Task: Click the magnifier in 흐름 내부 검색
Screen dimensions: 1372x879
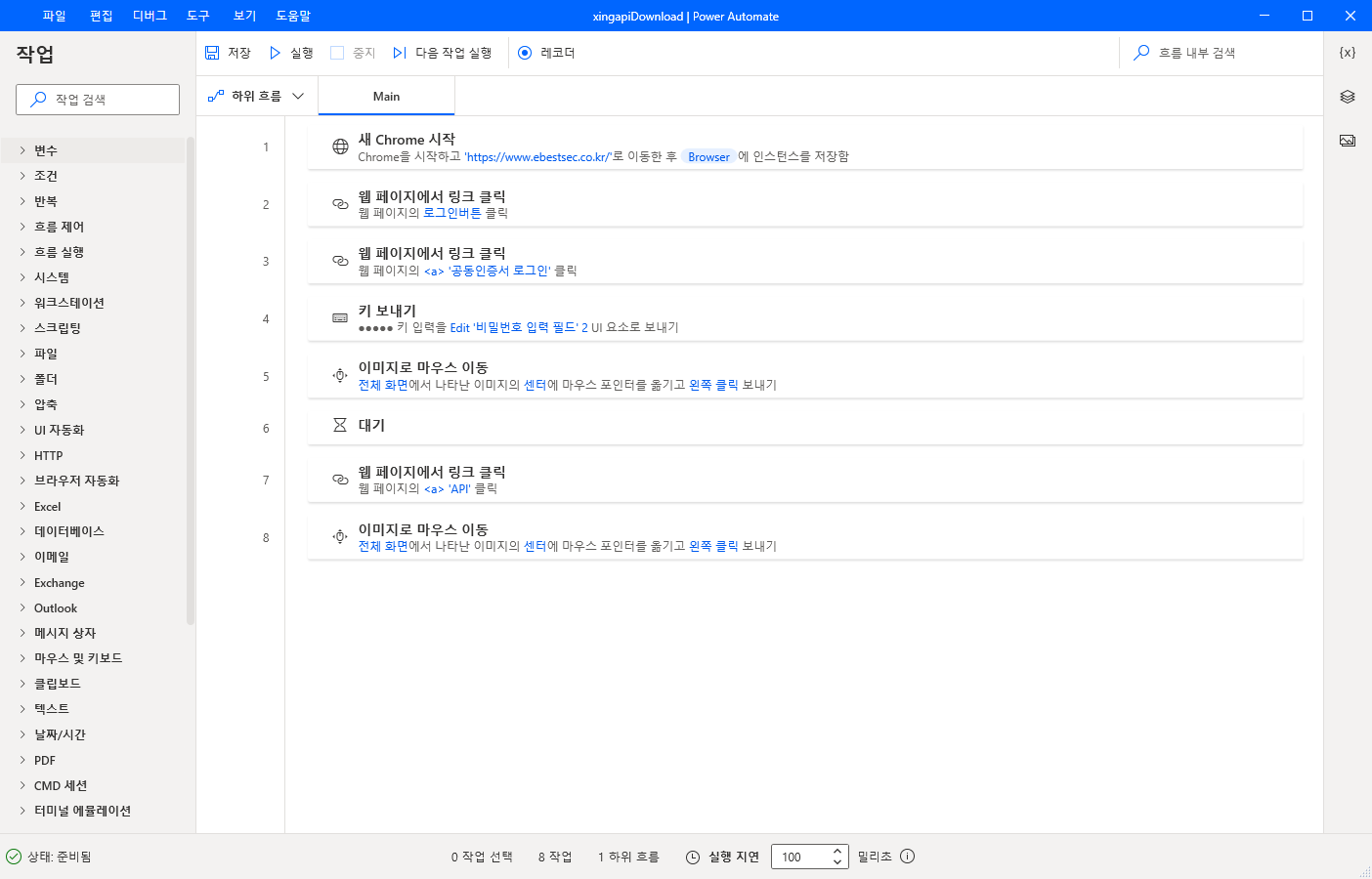Action: point(1141,53)
